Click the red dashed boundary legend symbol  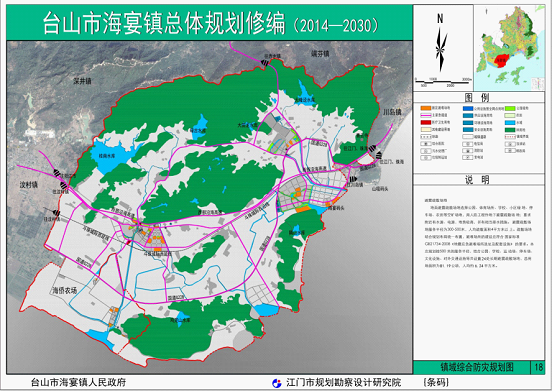click(x=510, y=137)
